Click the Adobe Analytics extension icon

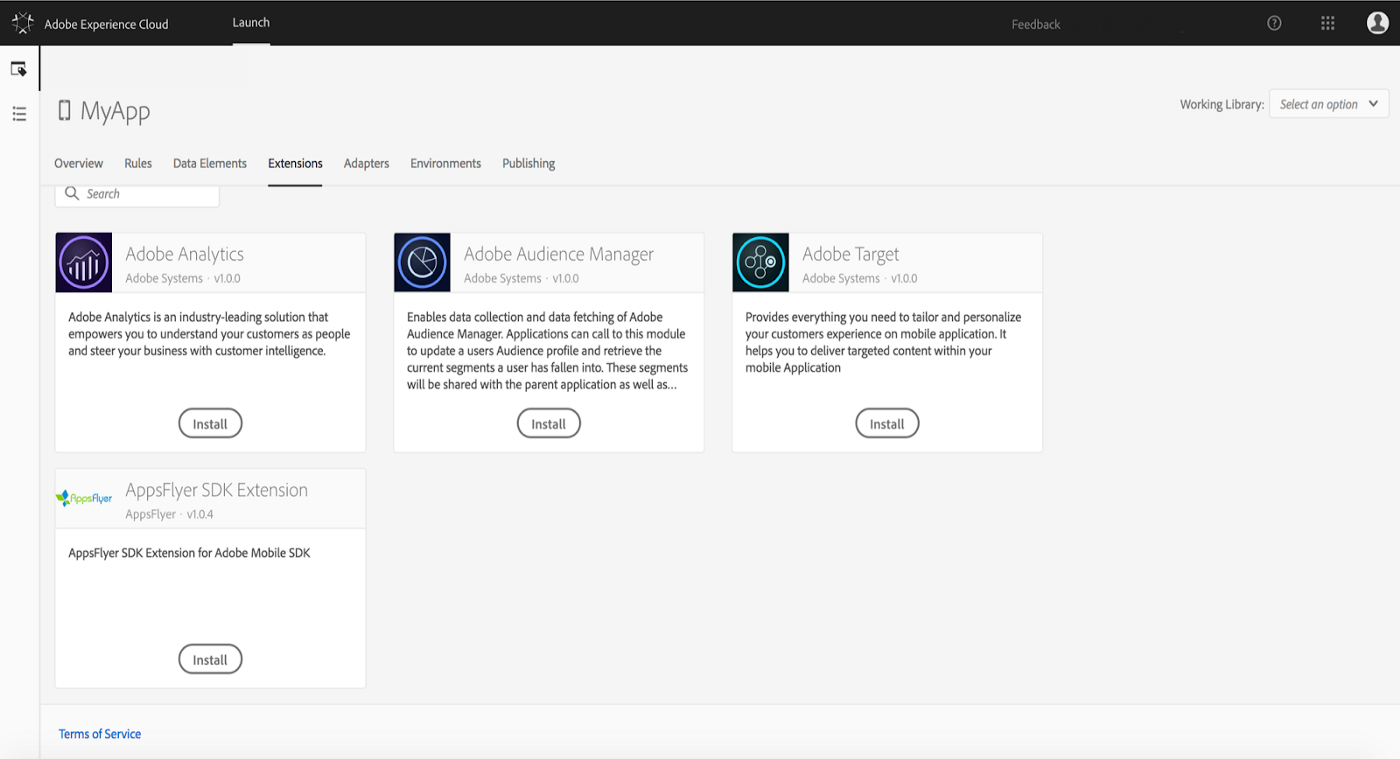83,262
